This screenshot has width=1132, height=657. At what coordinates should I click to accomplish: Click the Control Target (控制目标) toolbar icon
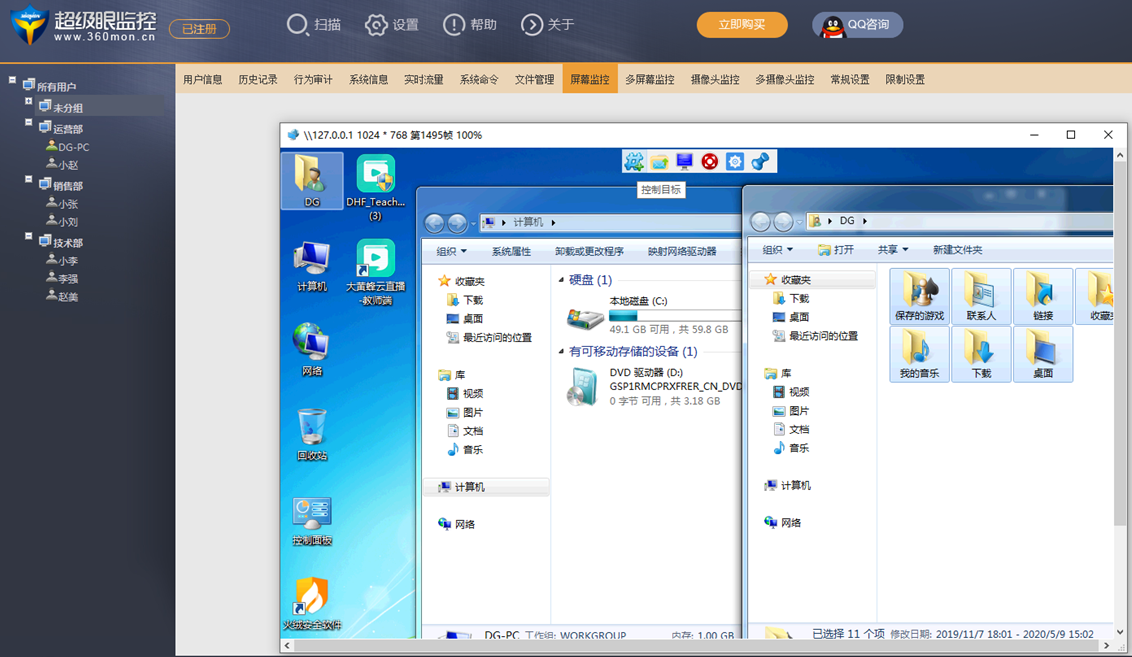(634, 162)
